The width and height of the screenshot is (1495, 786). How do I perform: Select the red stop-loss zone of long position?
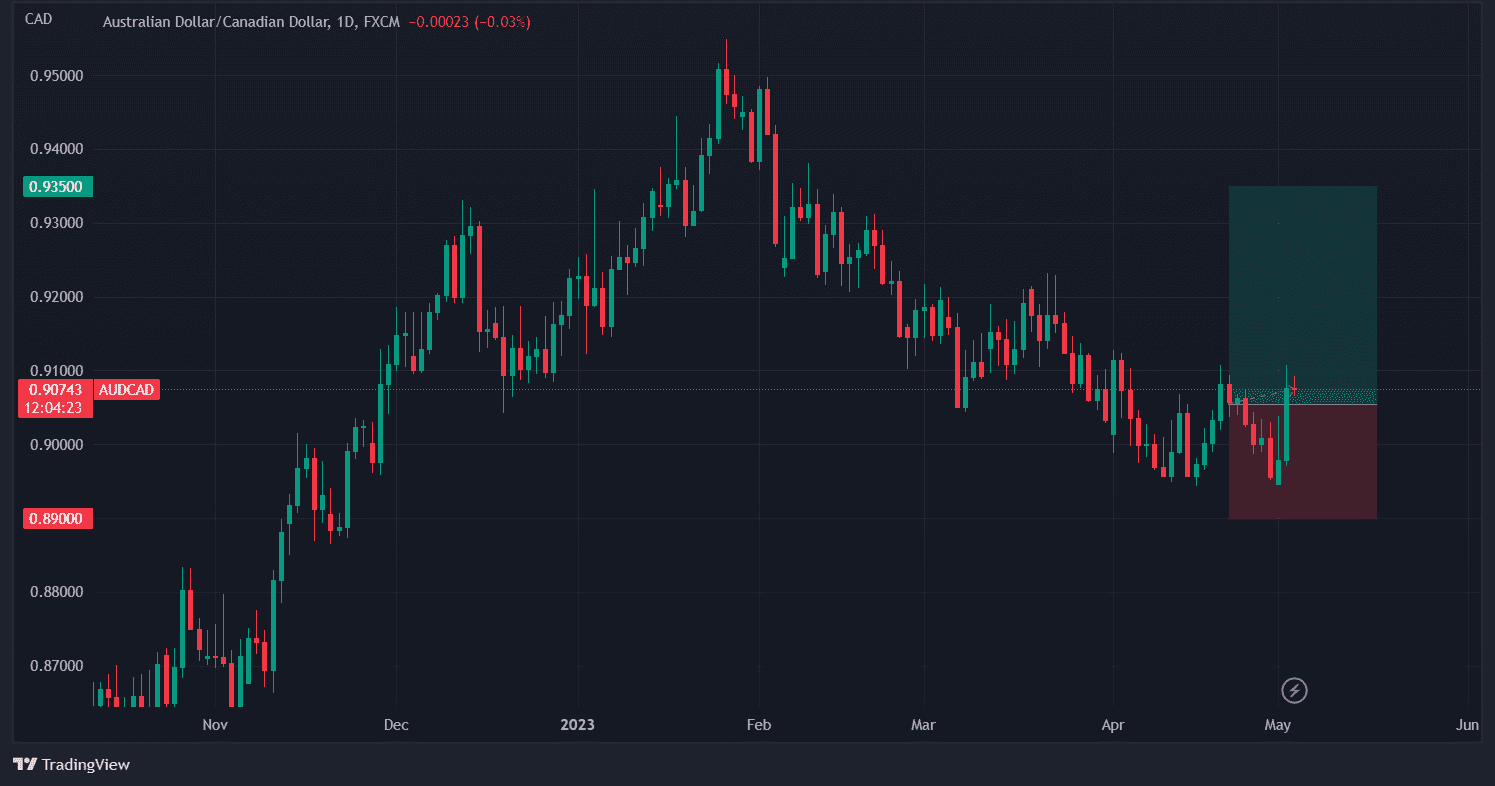(x=1303, y=462)
